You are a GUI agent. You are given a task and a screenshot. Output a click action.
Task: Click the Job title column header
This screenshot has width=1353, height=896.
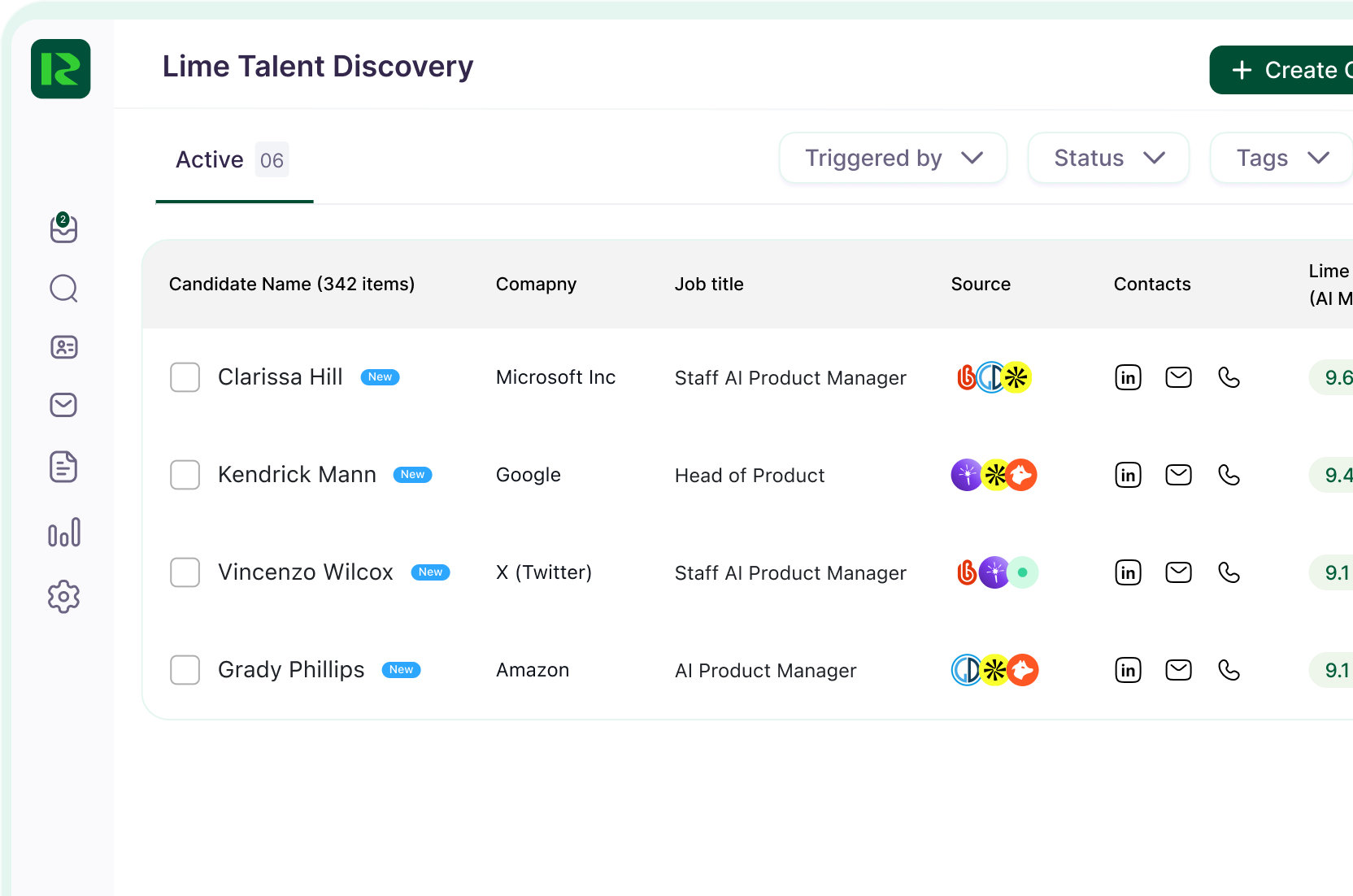(709, 285)
